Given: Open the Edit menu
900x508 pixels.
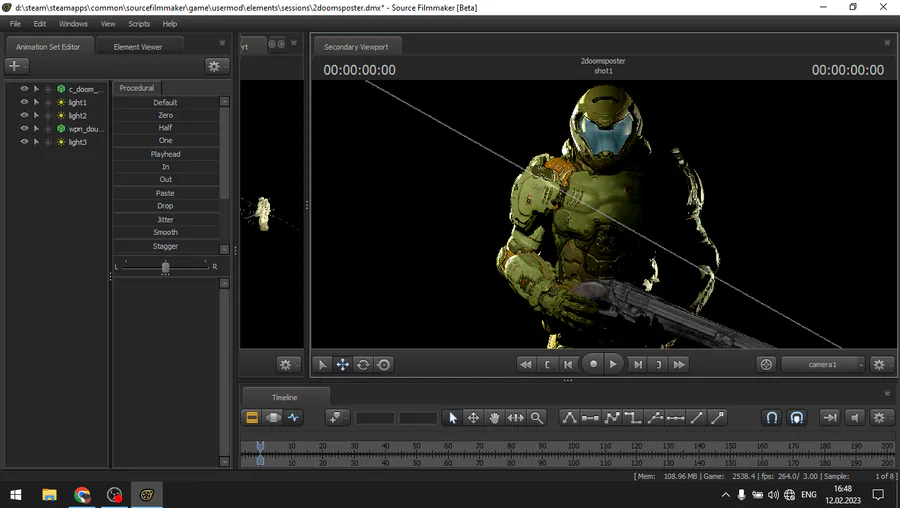Looking at the screenshot, I should [40, 24].
